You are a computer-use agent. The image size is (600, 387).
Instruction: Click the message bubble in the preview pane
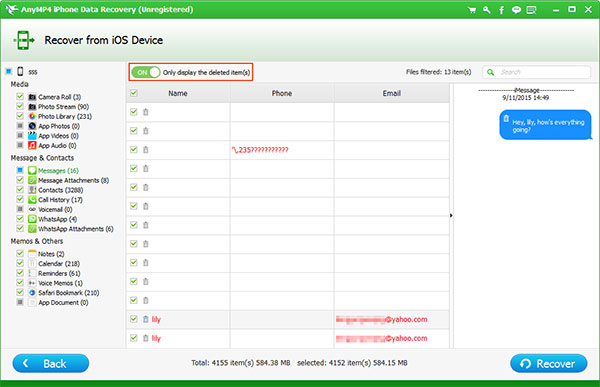click(x=545, y=125)
